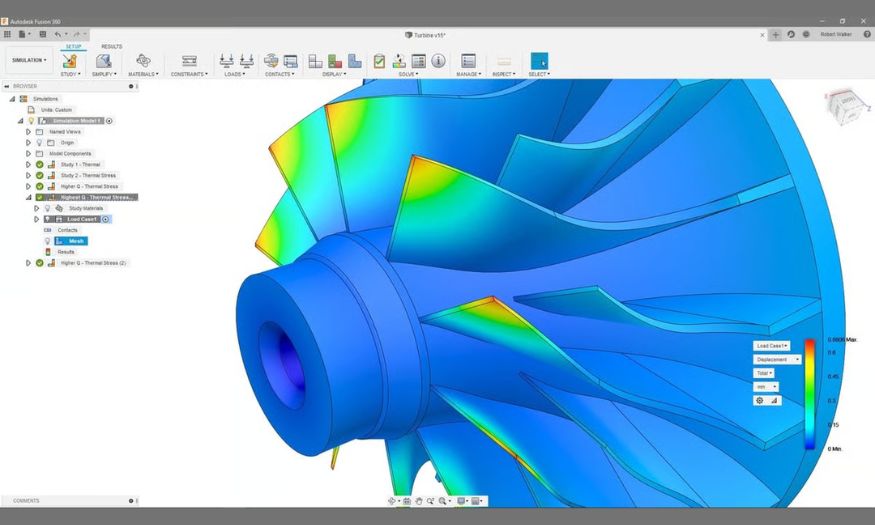This screenshot has height=525, width=875.
Task: Click the Manage Contacts window icon
Action: [291, 61]
